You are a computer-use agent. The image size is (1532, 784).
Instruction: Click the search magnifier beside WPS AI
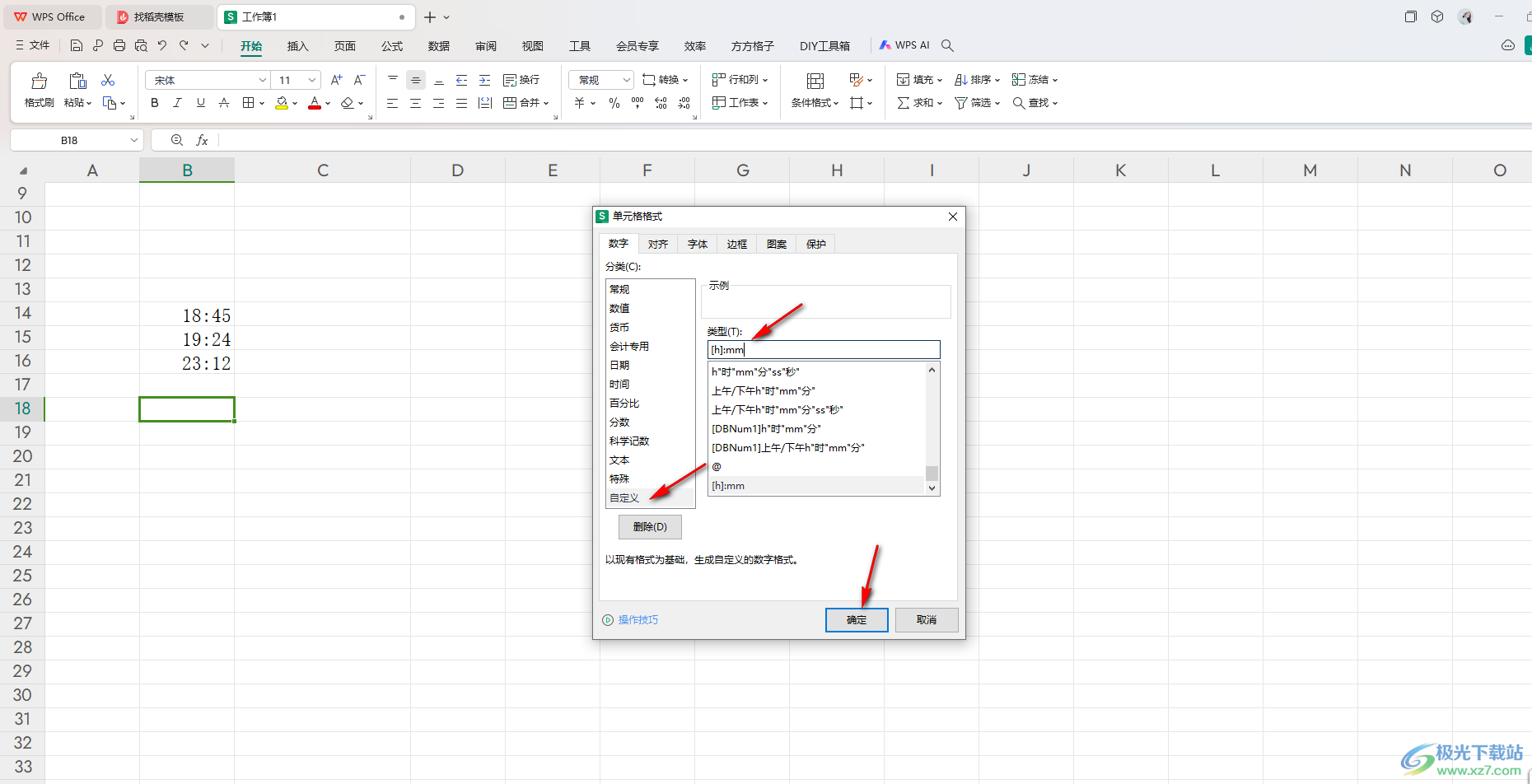coord(948,45)
